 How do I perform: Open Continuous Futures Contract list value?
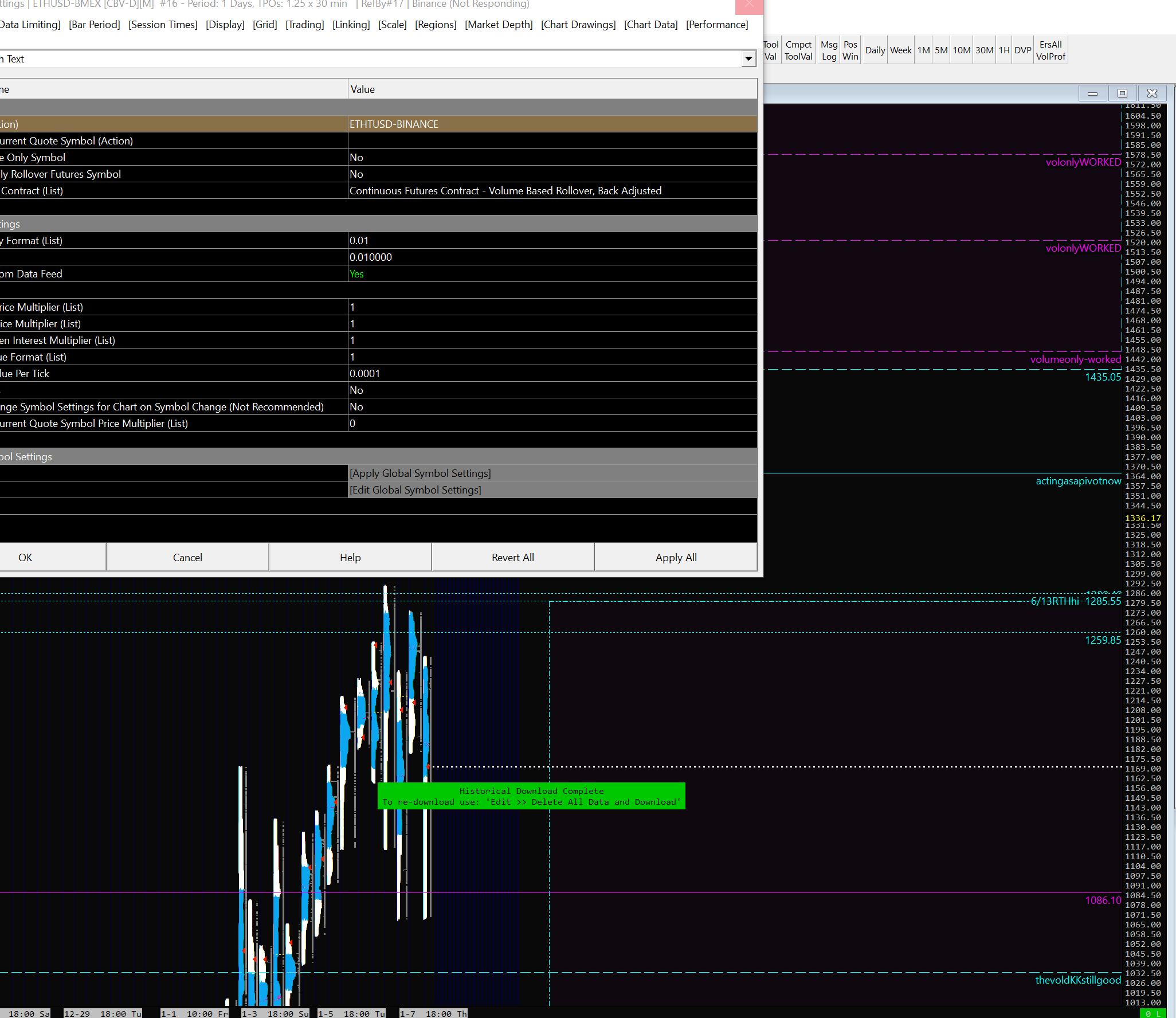click(505, 191)
